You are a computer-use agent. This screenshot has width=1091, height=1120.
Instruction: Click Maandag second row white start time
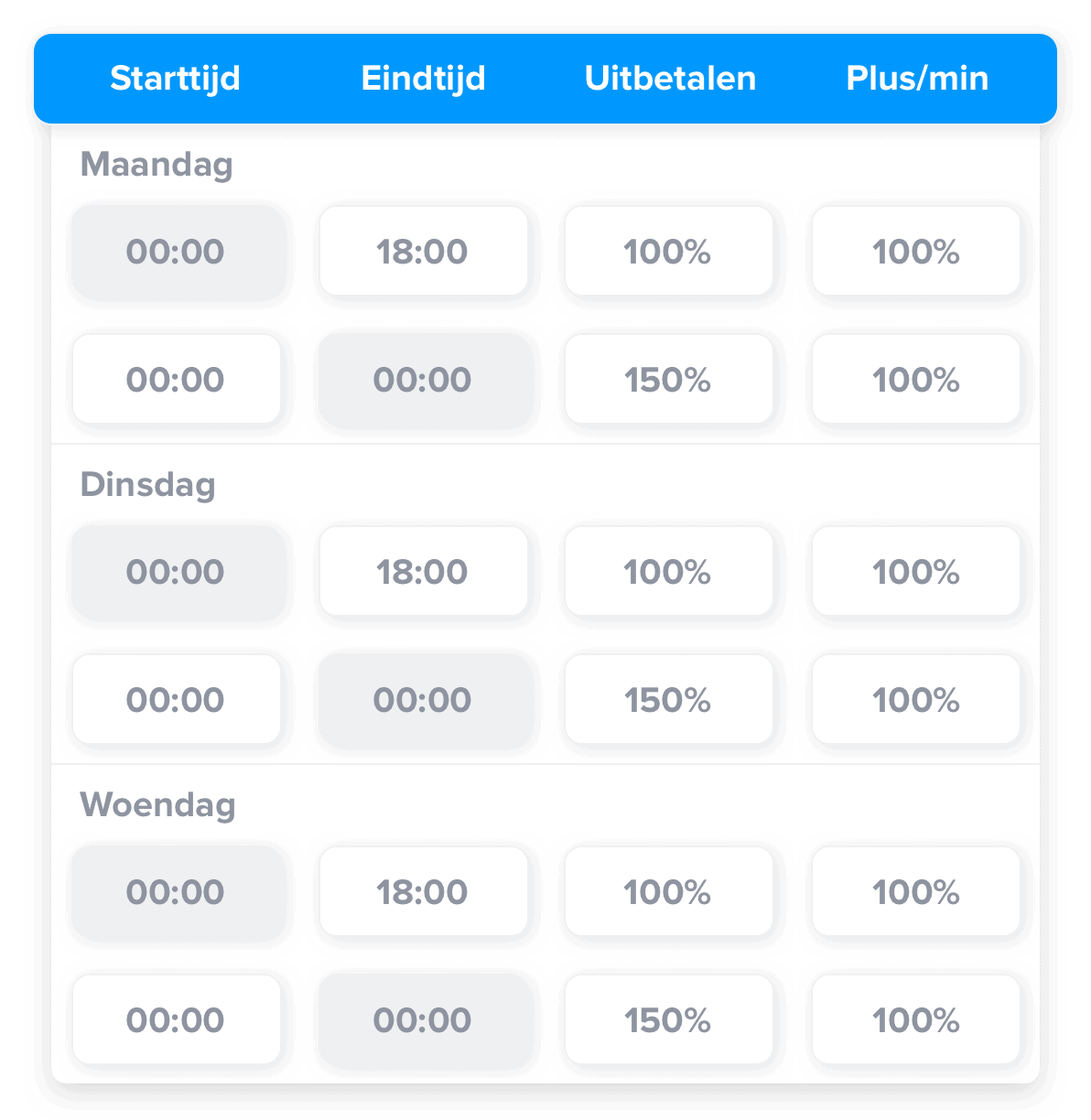(176, 380)
